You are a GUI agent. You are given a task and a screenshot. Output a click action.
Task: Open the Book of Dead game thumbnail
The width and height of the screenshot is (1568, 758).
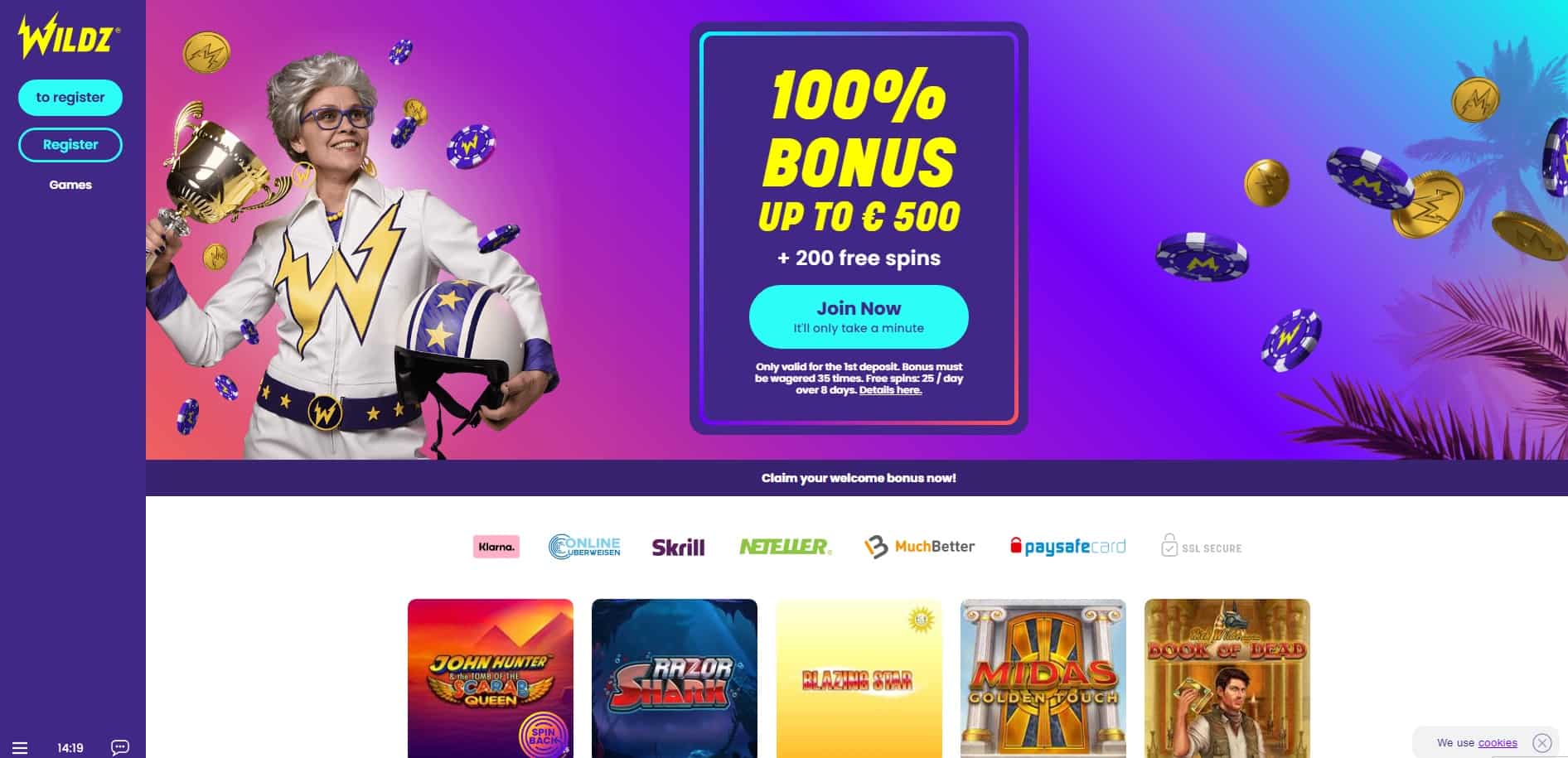[1227, 678]
